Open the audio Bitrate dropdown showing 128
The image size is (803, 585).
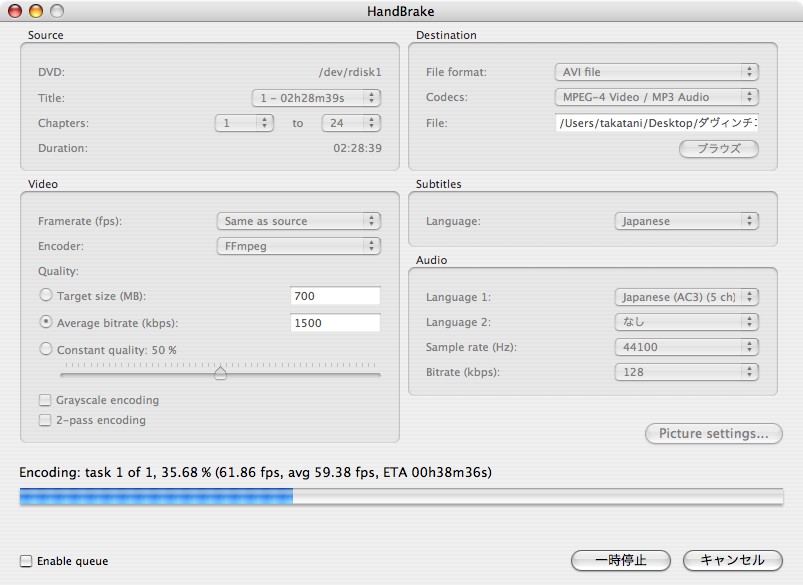tap(686, 372)
